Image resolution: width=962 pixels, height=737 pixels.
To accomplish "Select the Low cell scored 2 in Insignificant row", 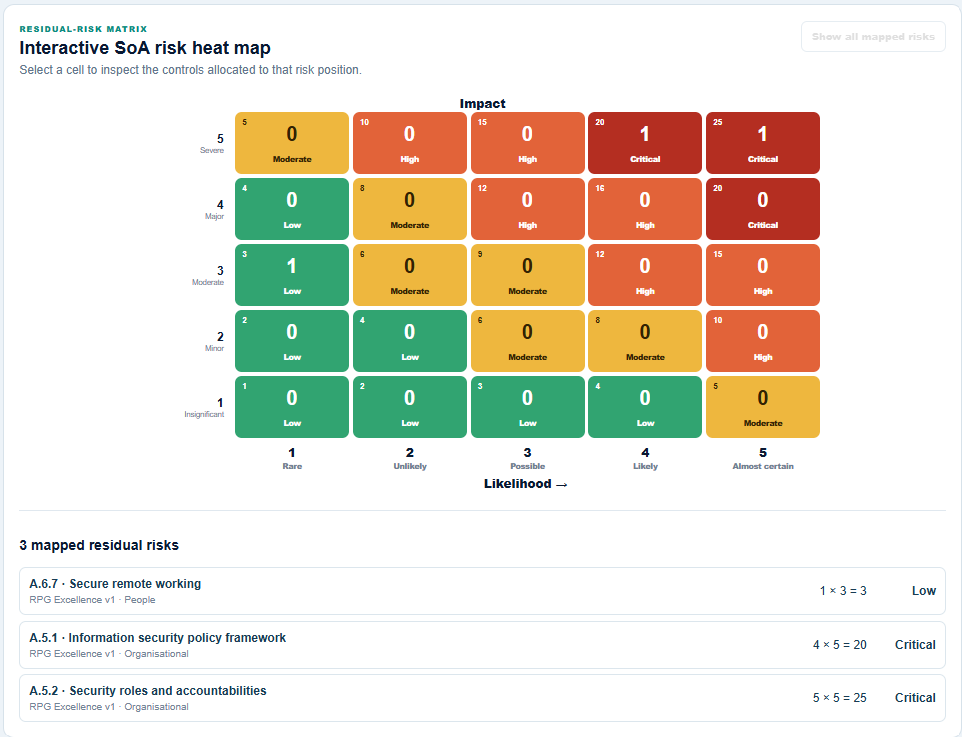I will coord(410,407).
